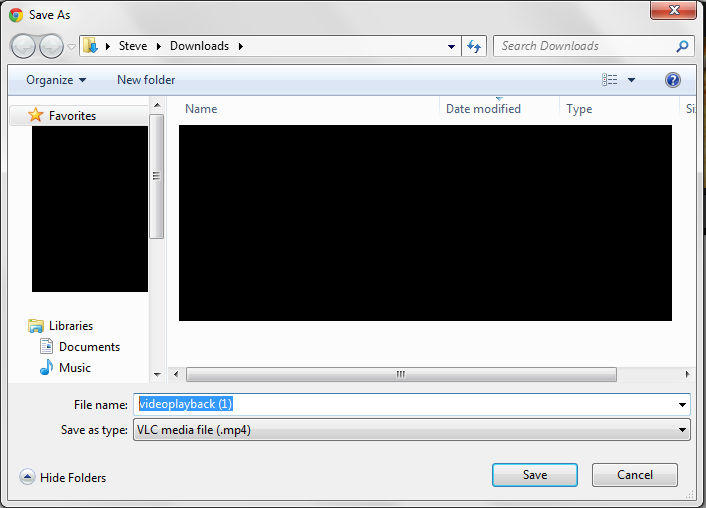Open the Save as type dropdown
This screenshot has height=508, width=706.
click(412, 430)
